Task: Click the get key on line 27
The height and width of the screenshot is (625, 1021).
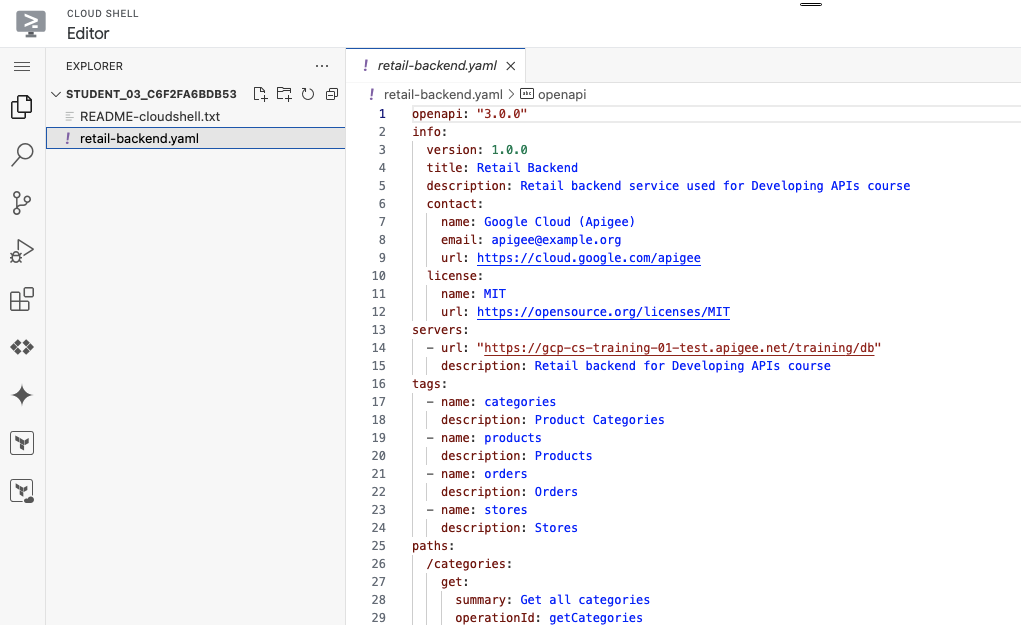Action: coord(451,582)
